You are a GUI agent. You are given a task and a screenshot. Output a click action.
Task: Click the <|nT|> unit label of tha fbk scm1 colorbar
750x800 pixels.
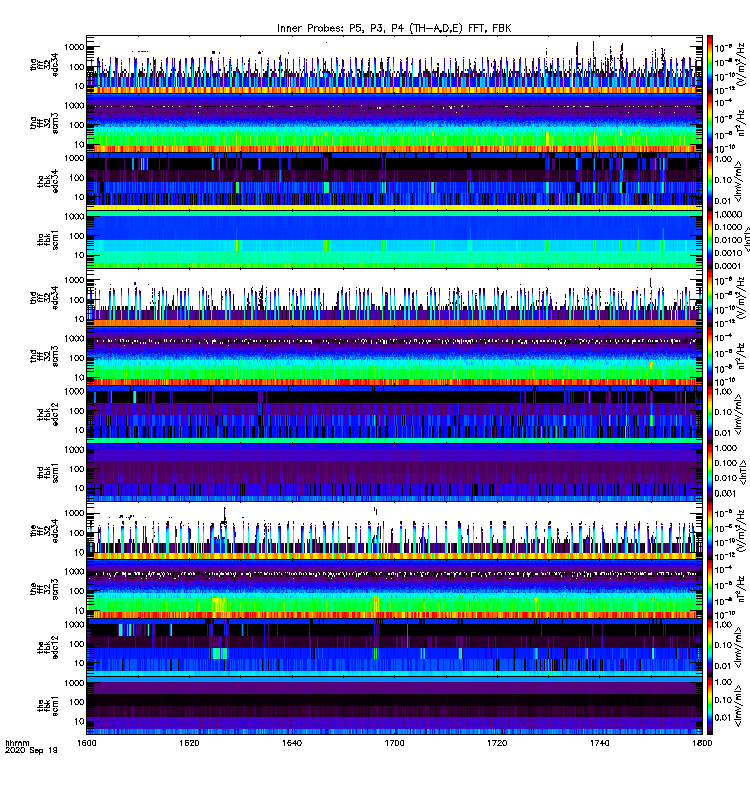point(747,240)
